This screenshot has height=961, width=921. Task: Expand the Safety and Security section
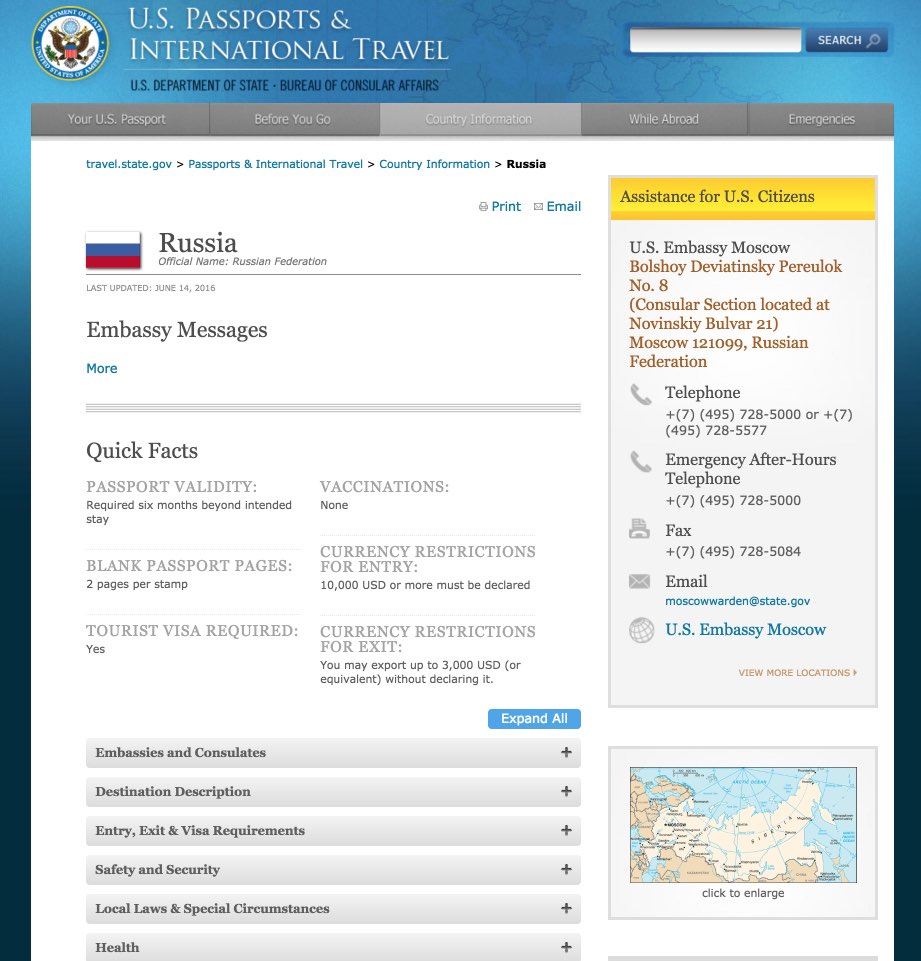coord(333,870)
